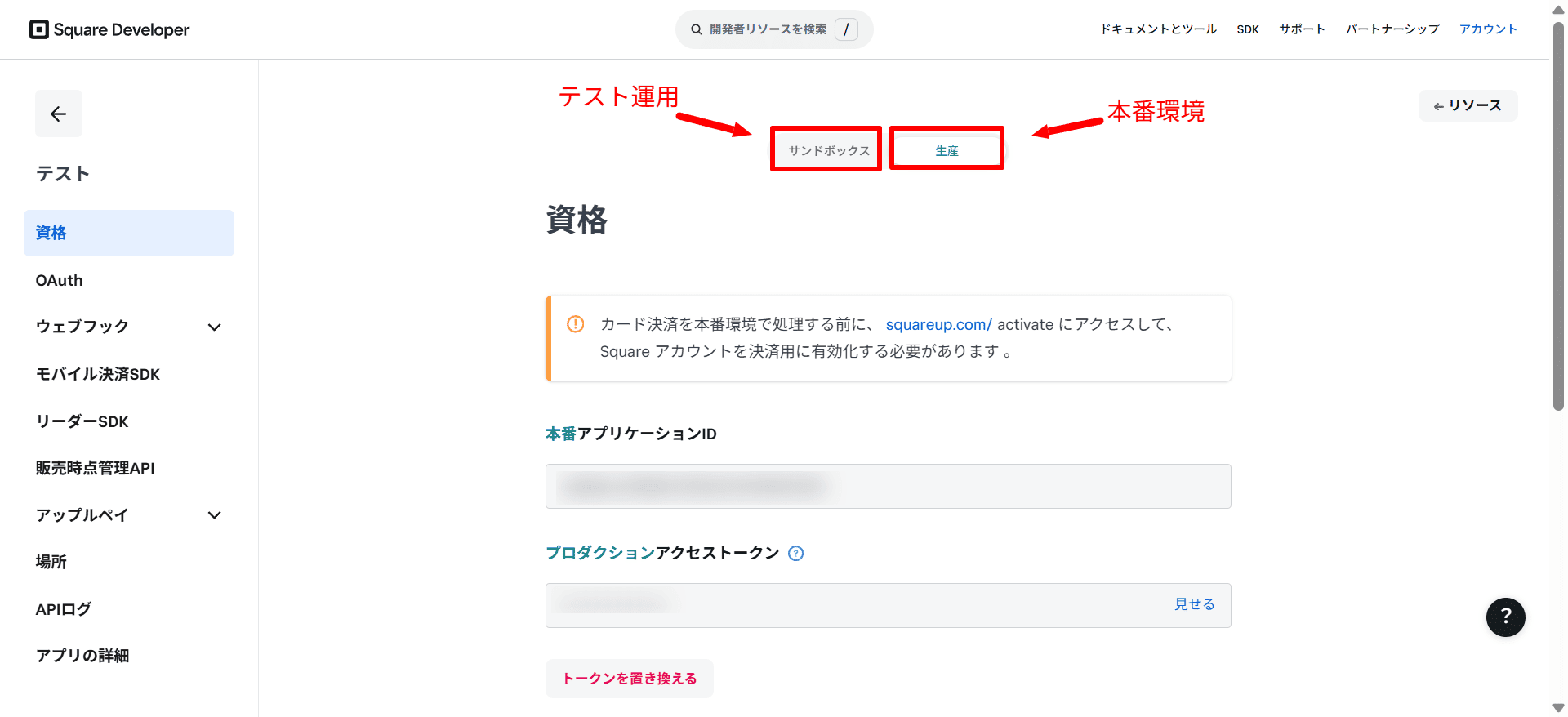Click the 本番アプリケーションID field
The image size is (1568, 717).
pyautogui.click(x=889, y=487)
